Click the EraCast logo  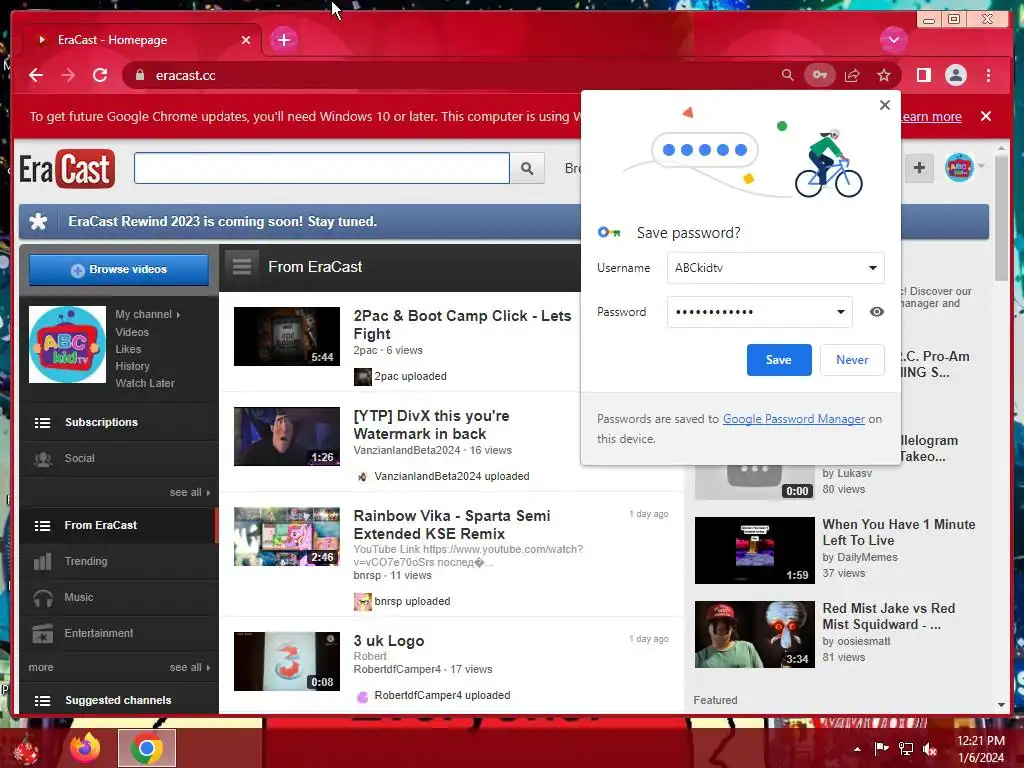click(67, 168)
